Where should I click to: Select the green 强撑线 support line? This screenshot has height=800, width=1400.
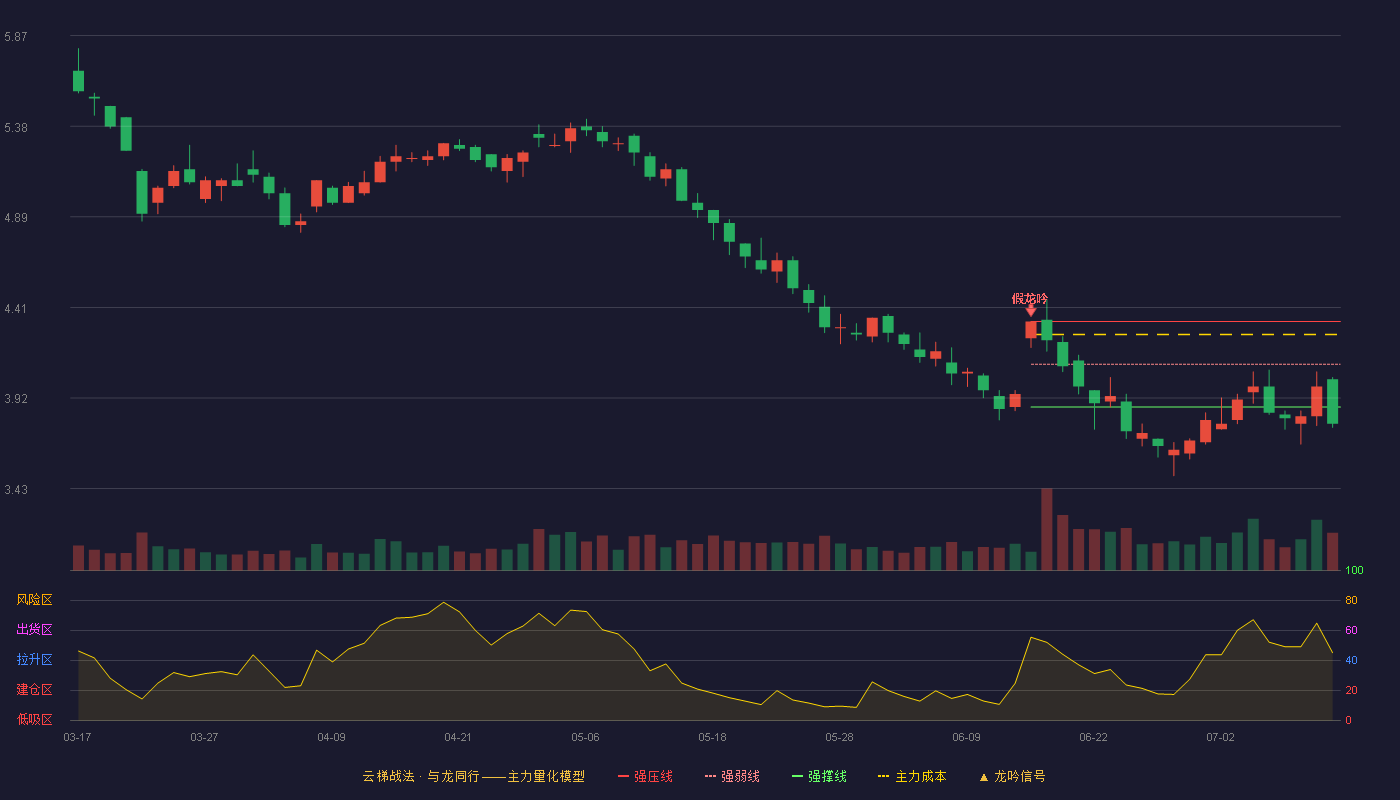point(1185,407)
